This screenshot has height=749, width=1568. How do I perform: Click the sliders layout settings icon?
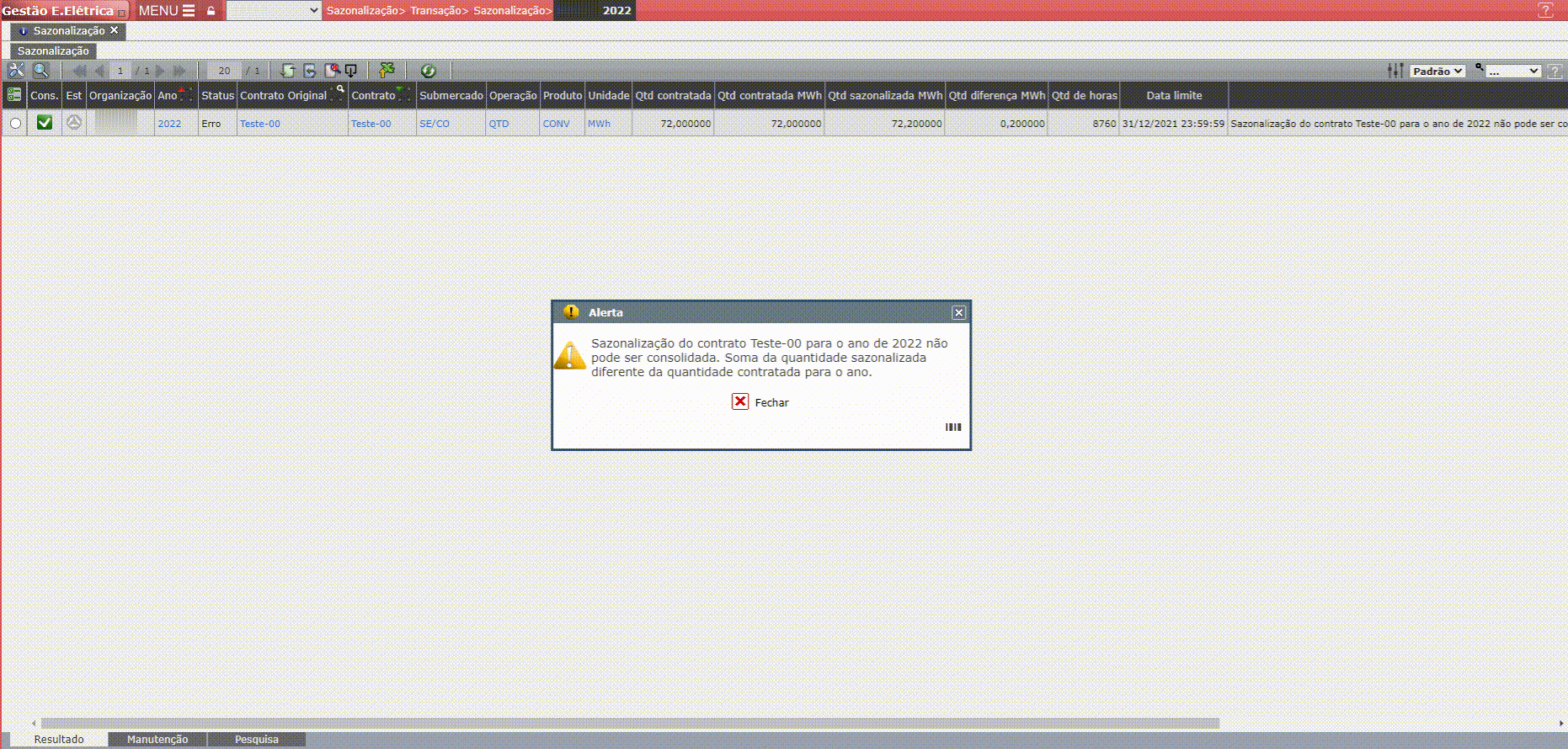[1395, 71]
